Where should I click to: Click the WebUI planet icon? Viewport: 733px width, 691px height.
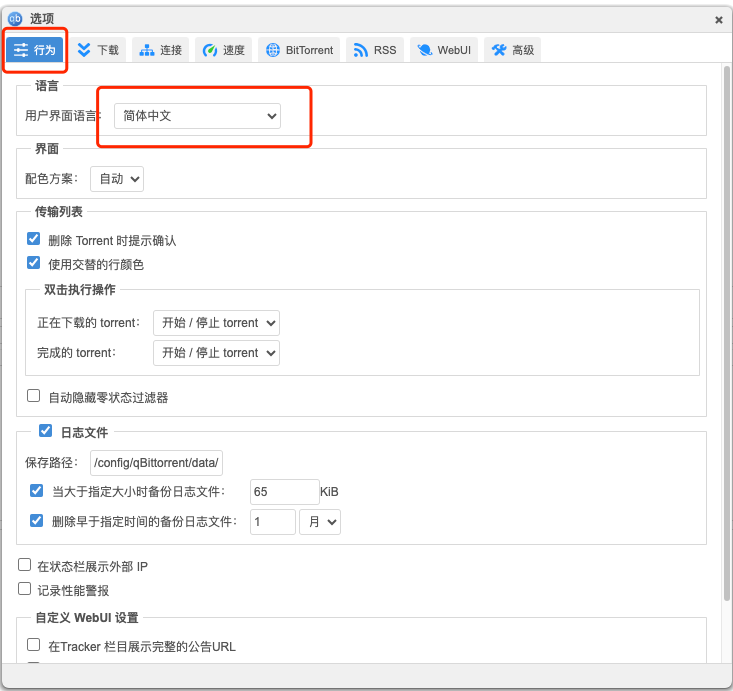click(424, 50)
